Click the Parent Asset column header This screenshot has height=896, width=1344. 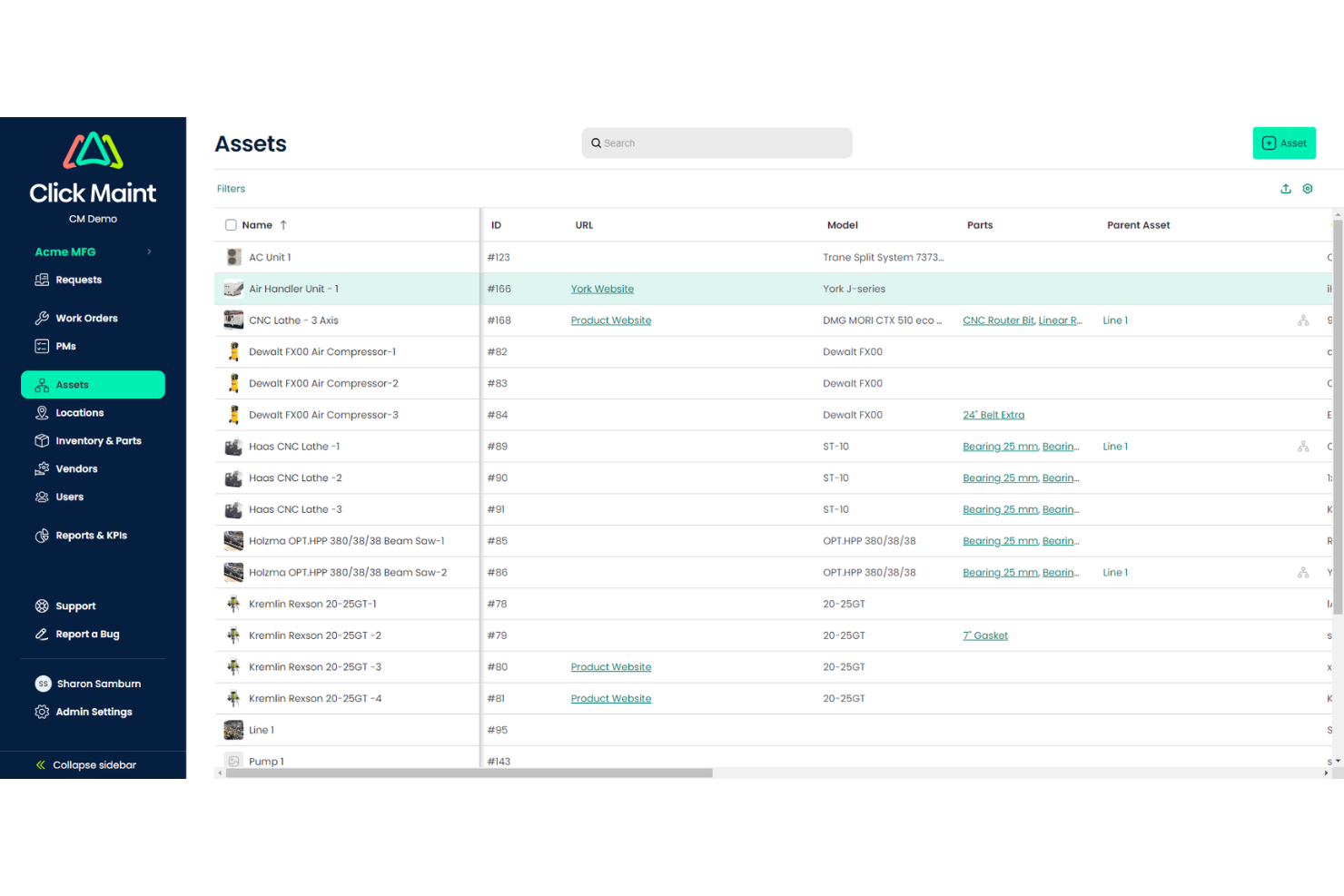click(x=1139, y=225)
